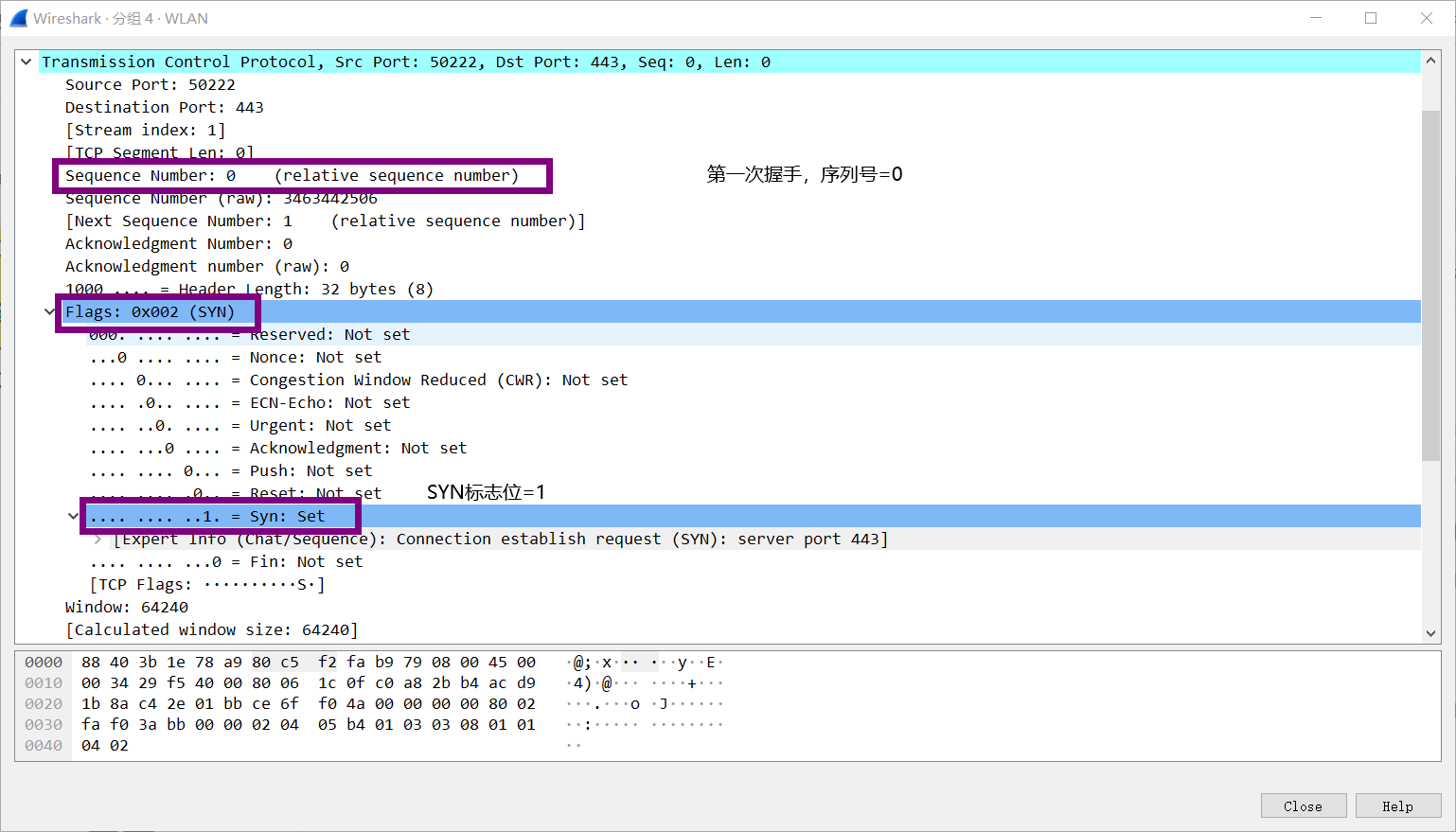Click hex offset 0040 row label
This screenshot has width=1456, height=832.
(44, 746)
